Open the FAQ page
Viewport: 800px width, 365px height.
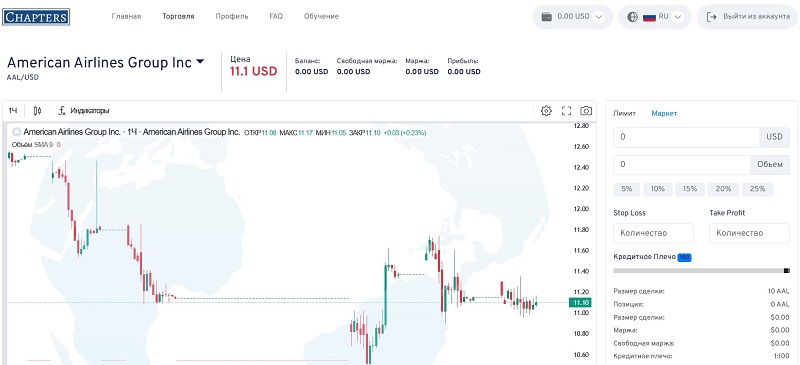point(276,16)
